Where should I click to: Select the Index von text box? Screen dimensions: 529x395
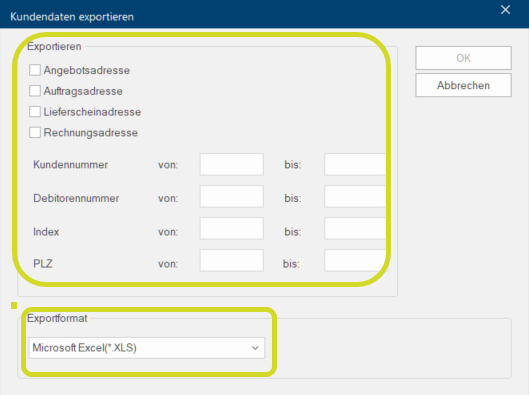click(231, 228)
